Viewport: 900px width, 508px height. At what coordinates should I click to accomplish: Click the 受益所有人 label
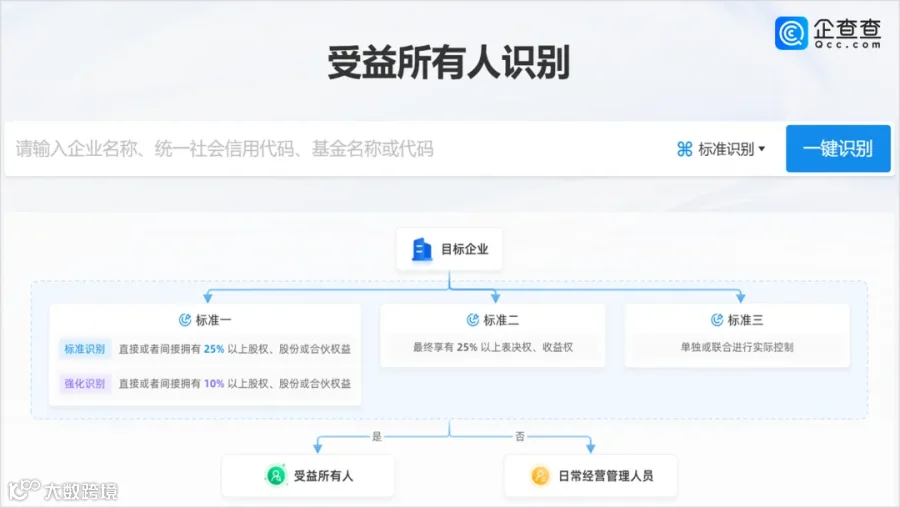[323, 476]
